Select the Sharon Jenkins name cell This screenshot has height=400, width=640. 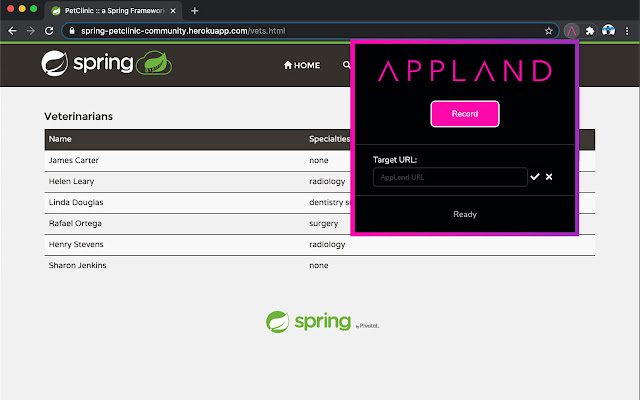pyautogui.click(x=78, y=265)
